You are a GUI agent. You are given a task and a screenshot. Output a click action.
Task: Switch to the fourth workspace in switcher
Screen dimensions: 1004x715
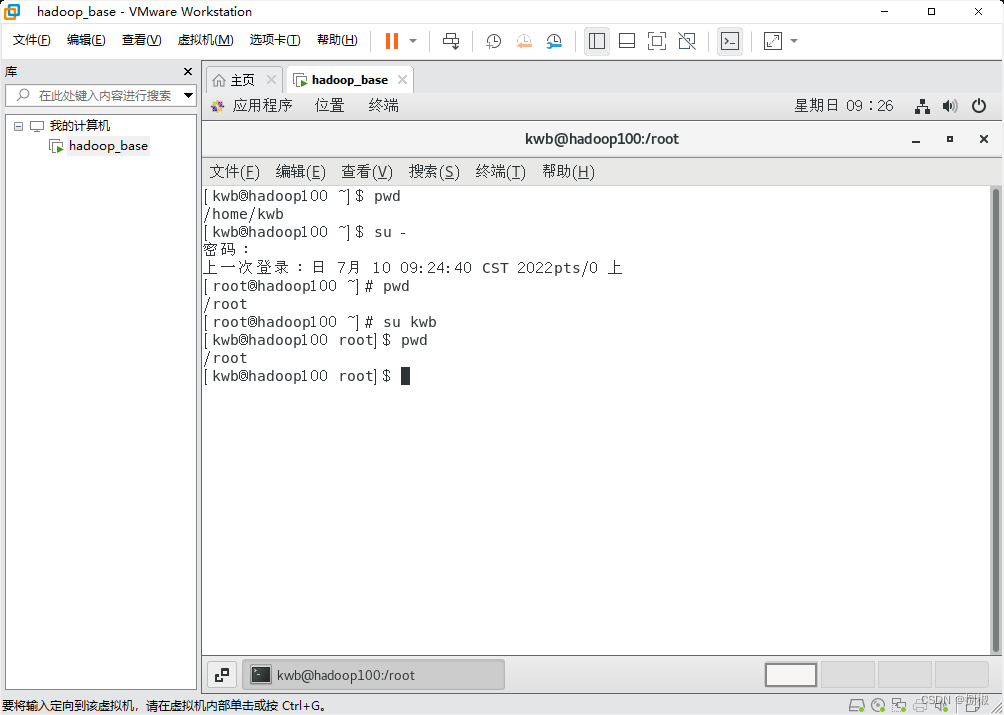(961, 675)
